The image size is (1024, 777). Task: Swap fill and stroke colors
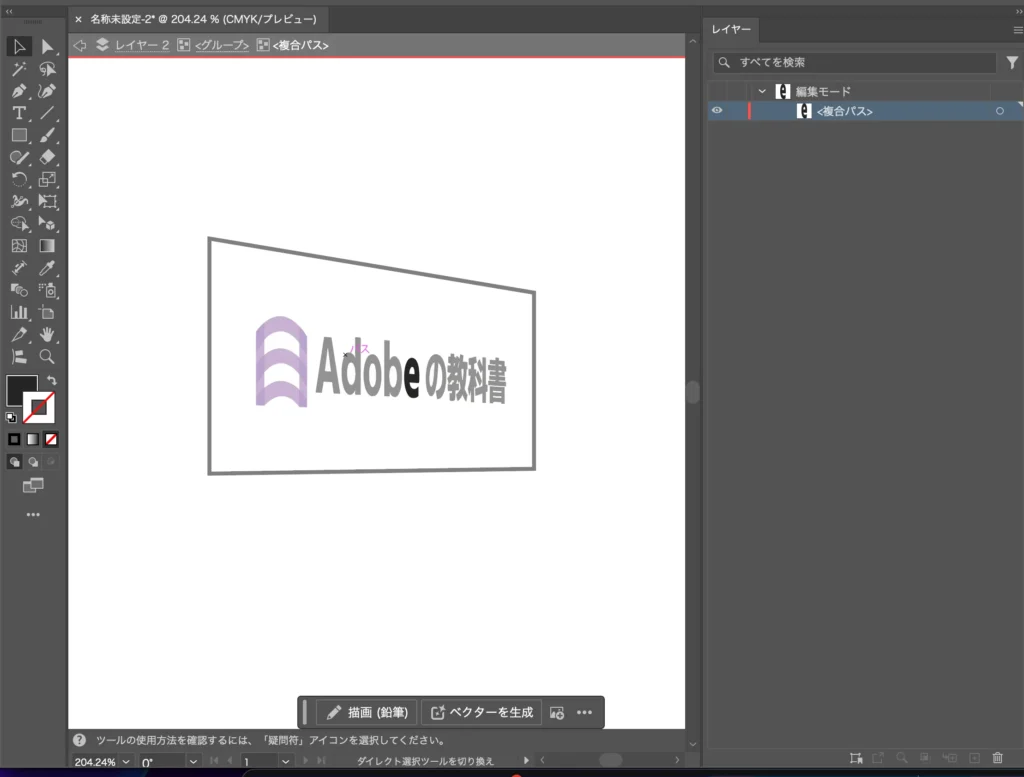click(51, 378)
